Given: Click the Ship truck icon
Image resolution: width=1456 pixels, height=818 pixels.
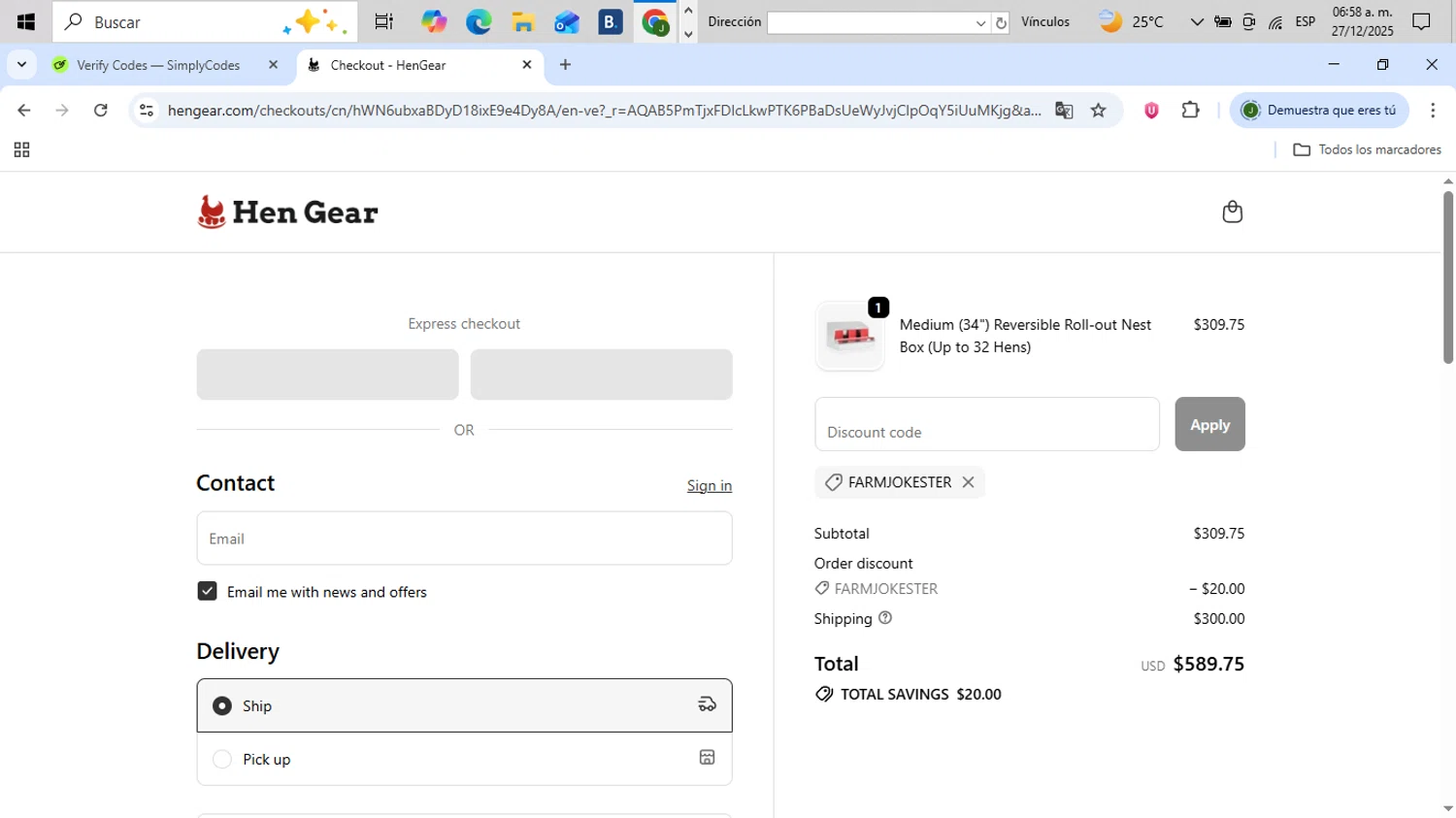Looking at the screenshot, I should (707, 705).
